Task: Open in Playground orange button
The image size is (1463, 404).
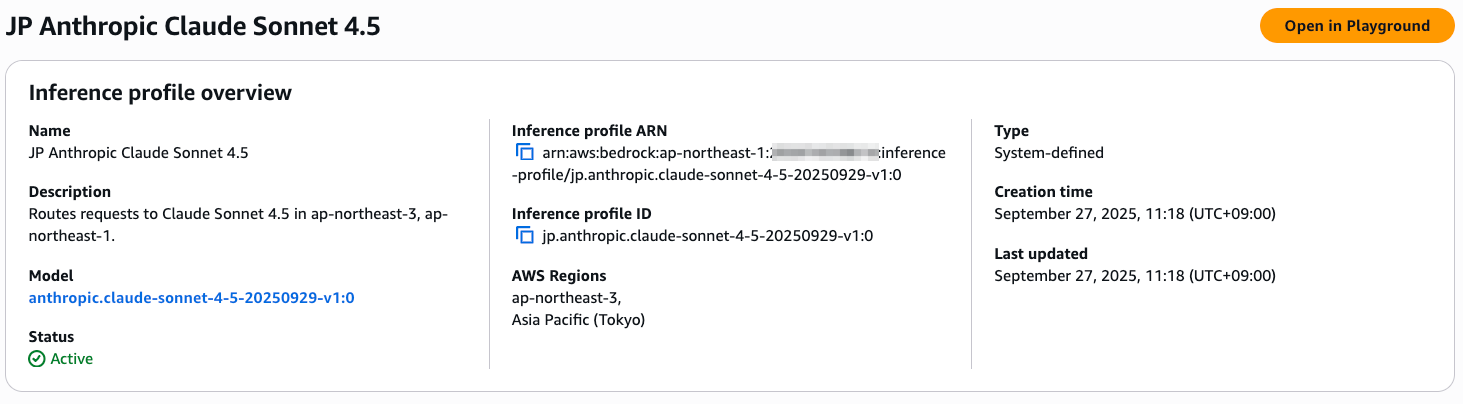Action: 1357,26
